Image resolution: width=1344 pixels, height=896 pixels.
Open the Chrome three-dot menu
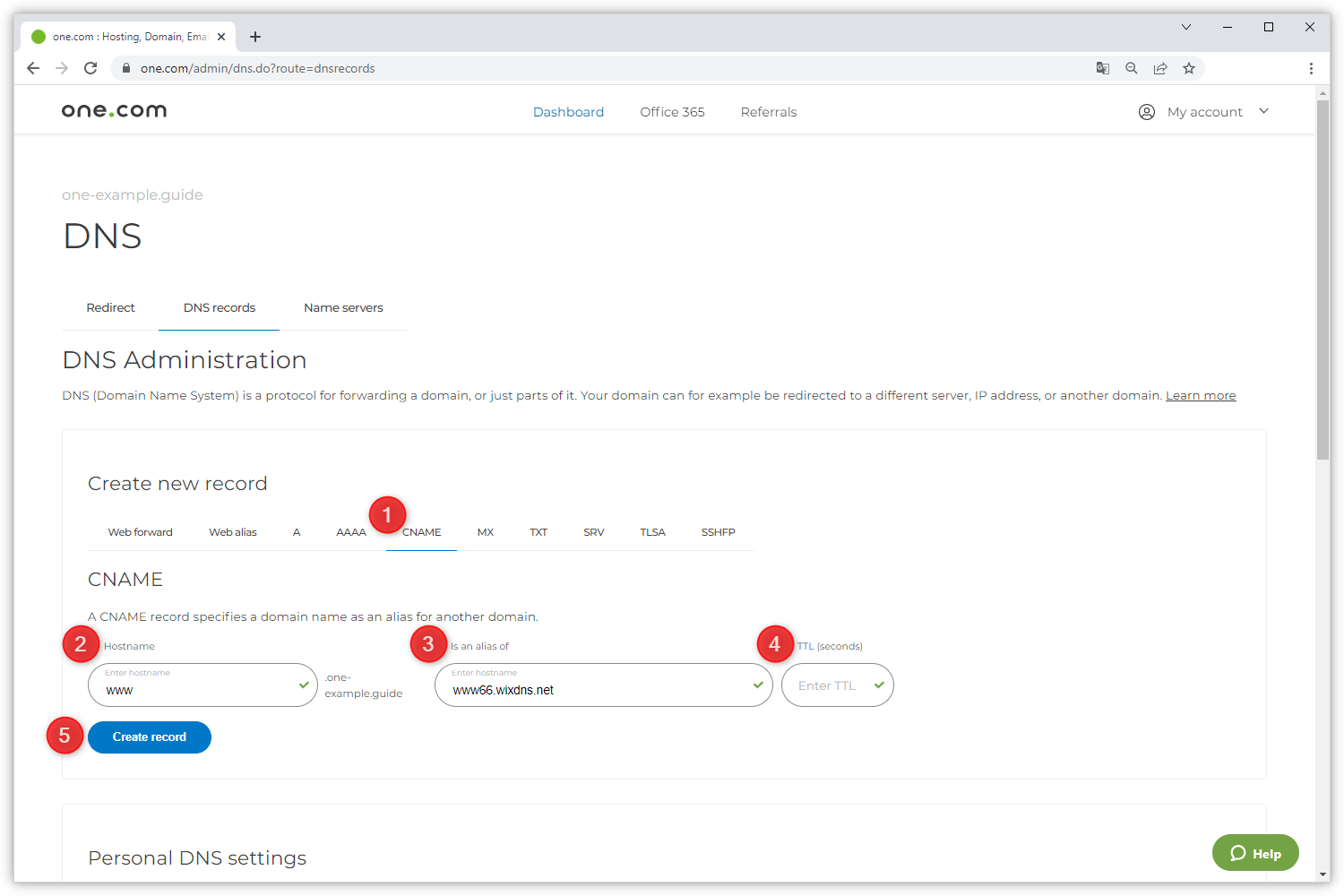click(1311, 68)
